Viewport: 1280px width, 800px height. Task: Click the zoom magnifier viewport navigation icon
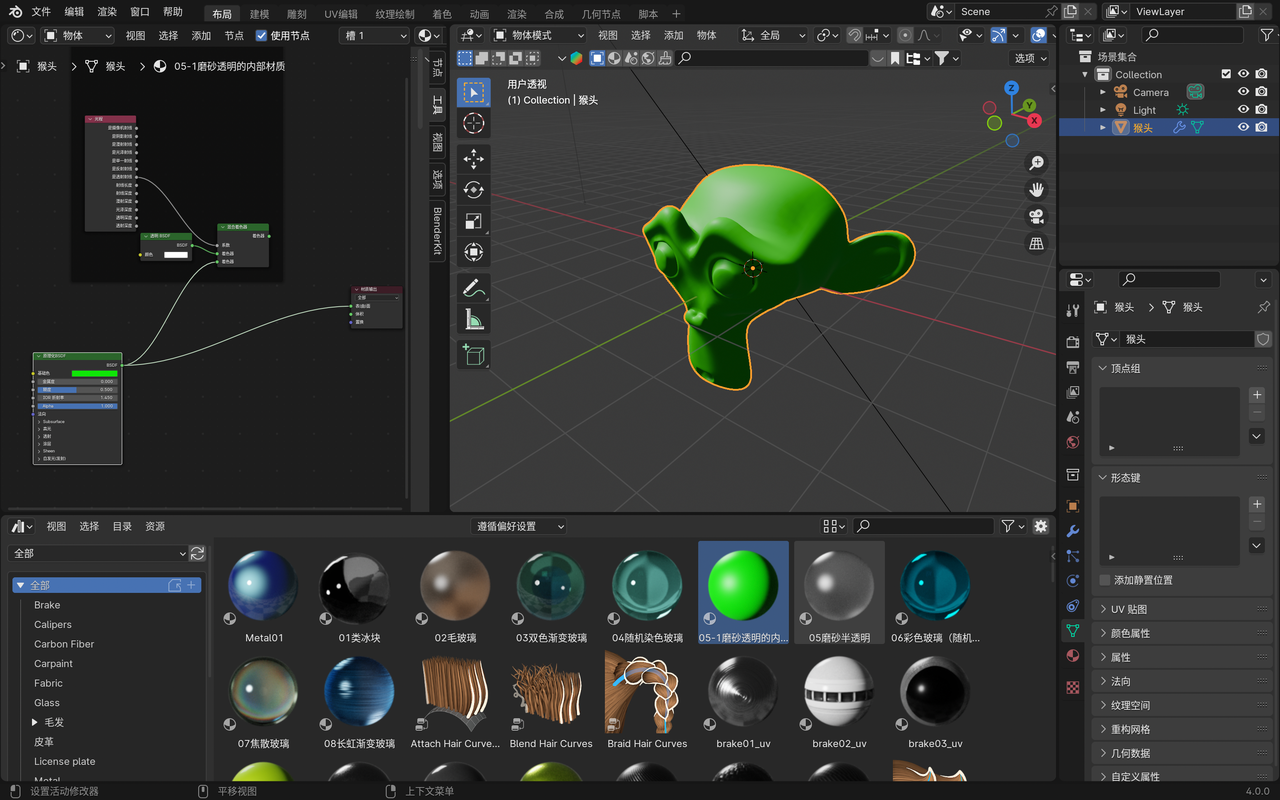tap(1036, 163)
